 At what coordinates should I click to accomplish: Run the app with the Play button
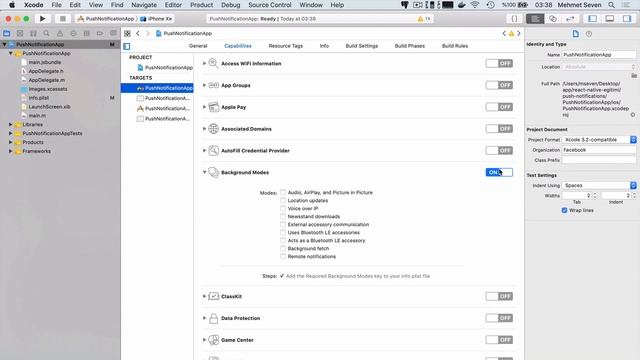(x=42, y=19)
